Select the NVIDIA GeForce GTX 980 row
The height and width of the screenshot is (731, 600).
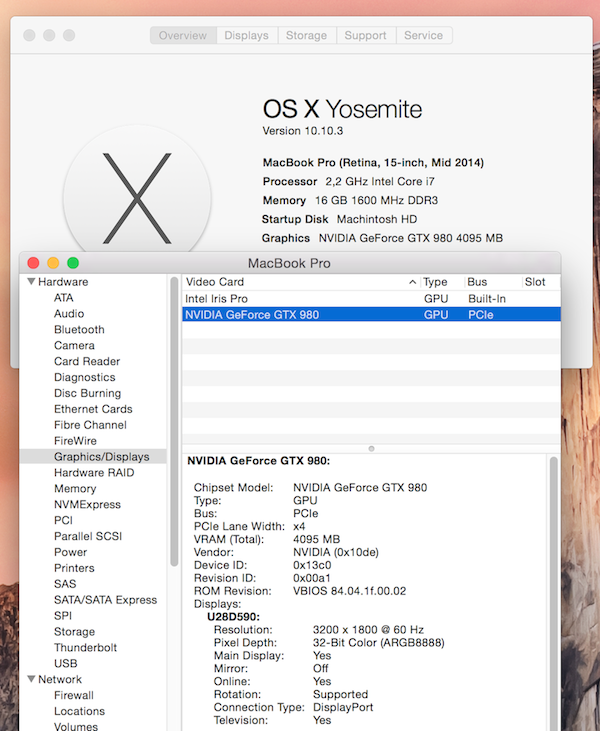(x=371, y=315)
